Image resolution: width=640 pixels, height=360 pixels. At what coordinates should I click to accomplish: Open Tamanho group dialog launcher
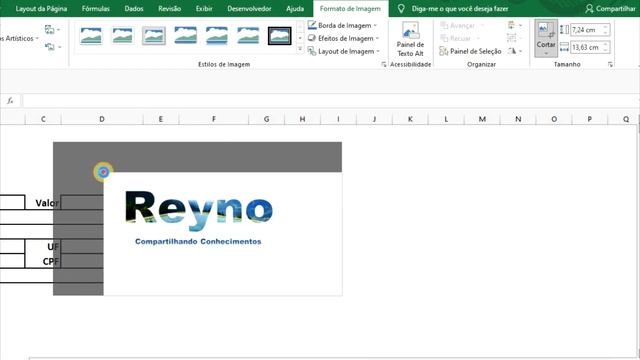610,64
